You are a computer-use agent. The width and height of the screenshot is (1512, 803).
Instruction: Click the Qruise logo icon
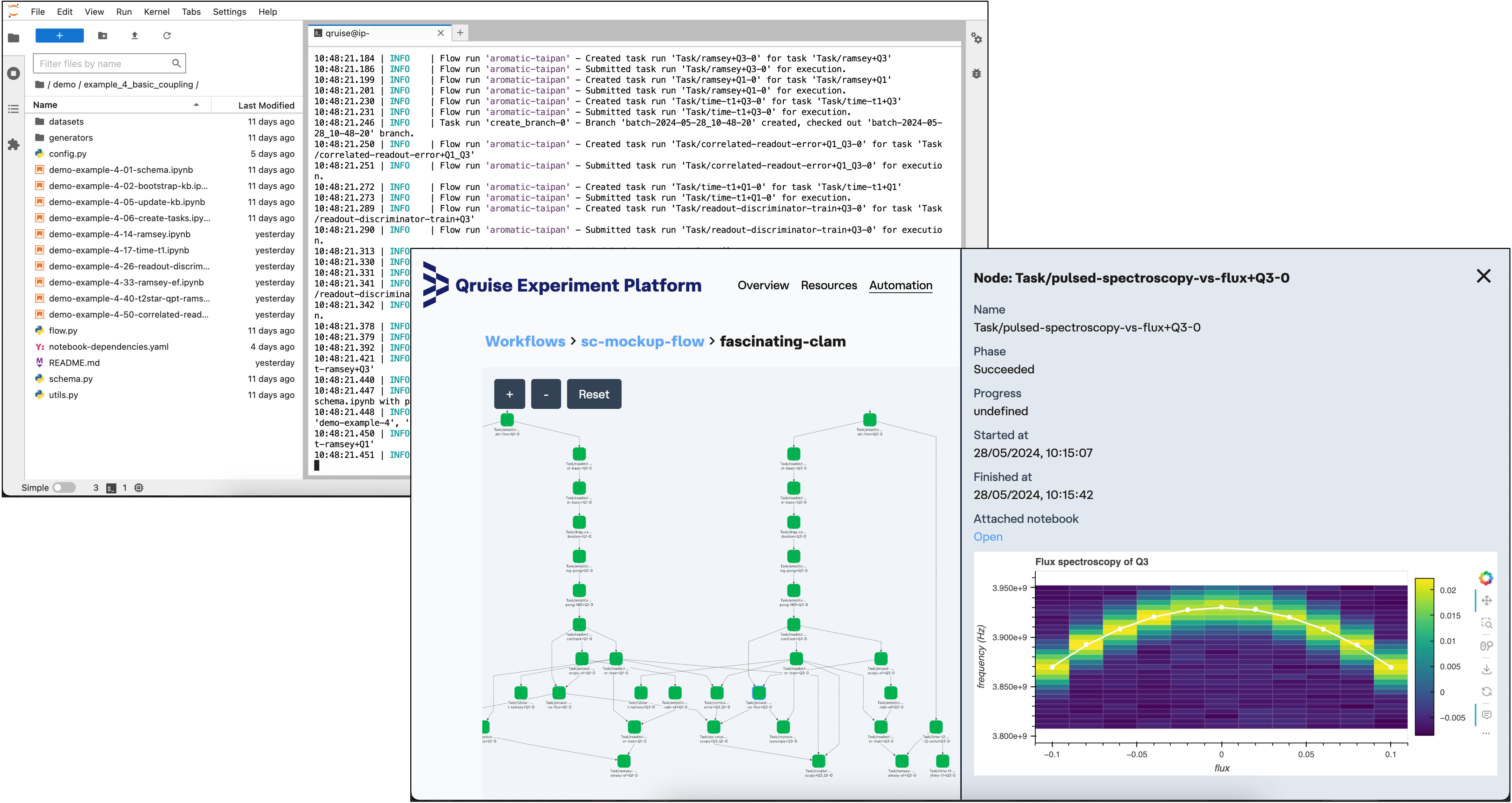pyautogui.click(x=436, y=285)
